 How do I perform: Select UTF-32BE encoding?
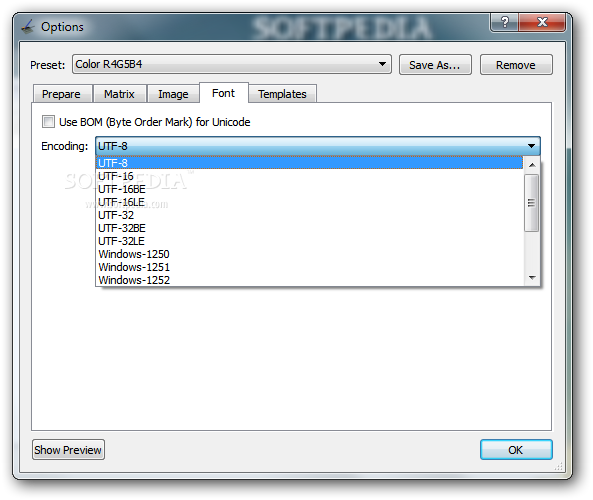pyautogui.click(x=309, y=228)
